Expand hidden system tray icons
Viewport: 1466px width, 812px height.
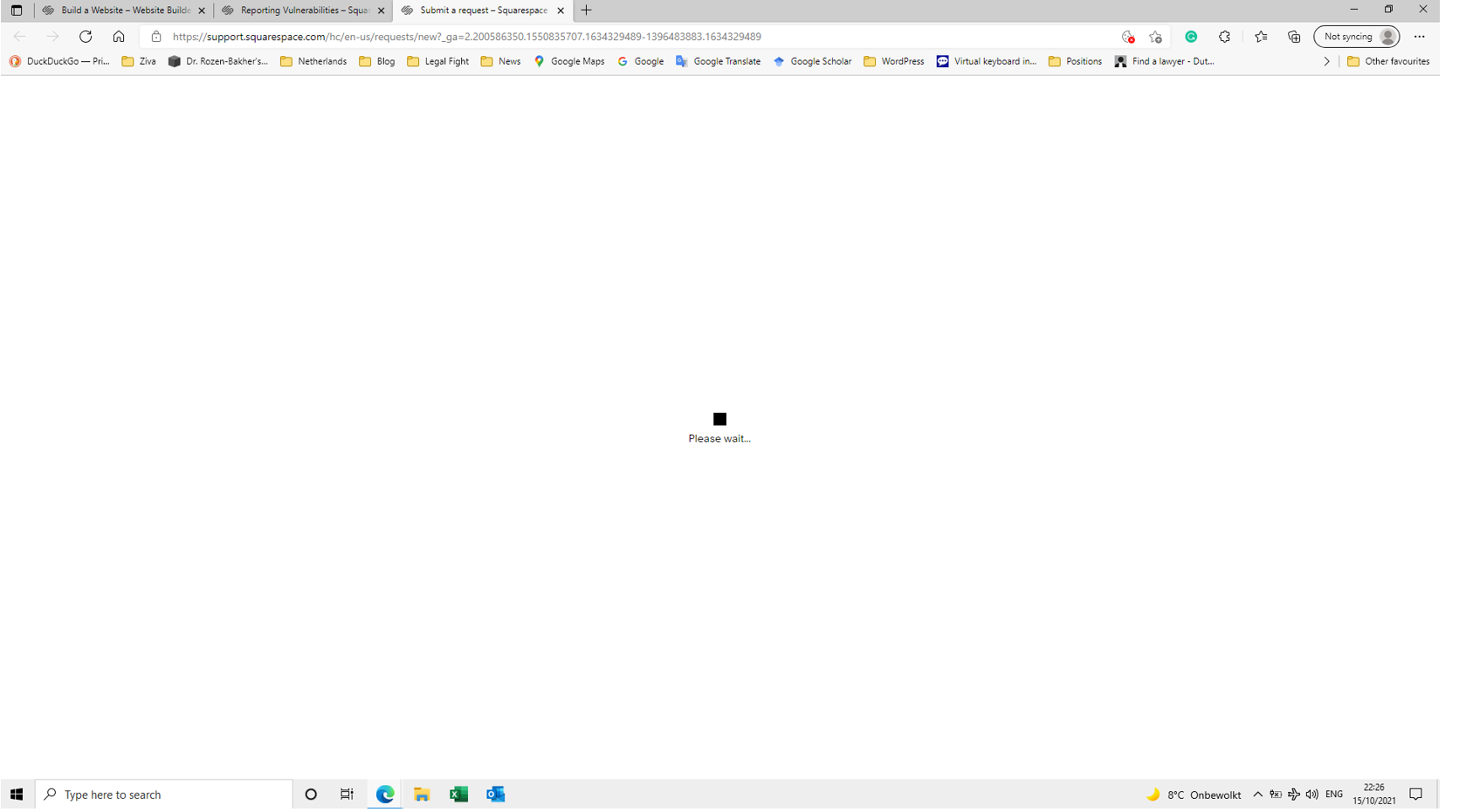pos(1257,794)
